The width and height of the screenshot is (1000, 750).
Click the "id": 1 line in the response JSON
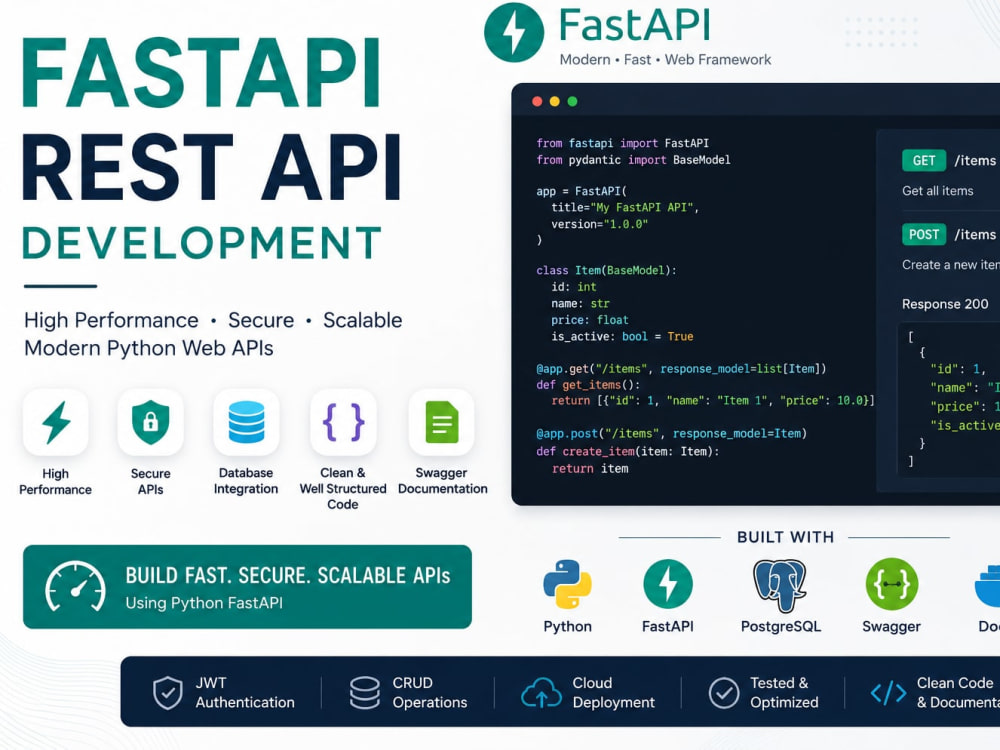coord(958,369)
